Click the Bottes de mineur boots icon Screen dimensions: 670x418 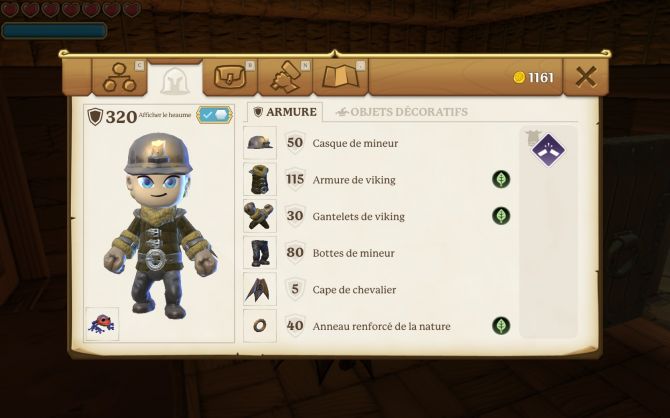pos(260,253)
